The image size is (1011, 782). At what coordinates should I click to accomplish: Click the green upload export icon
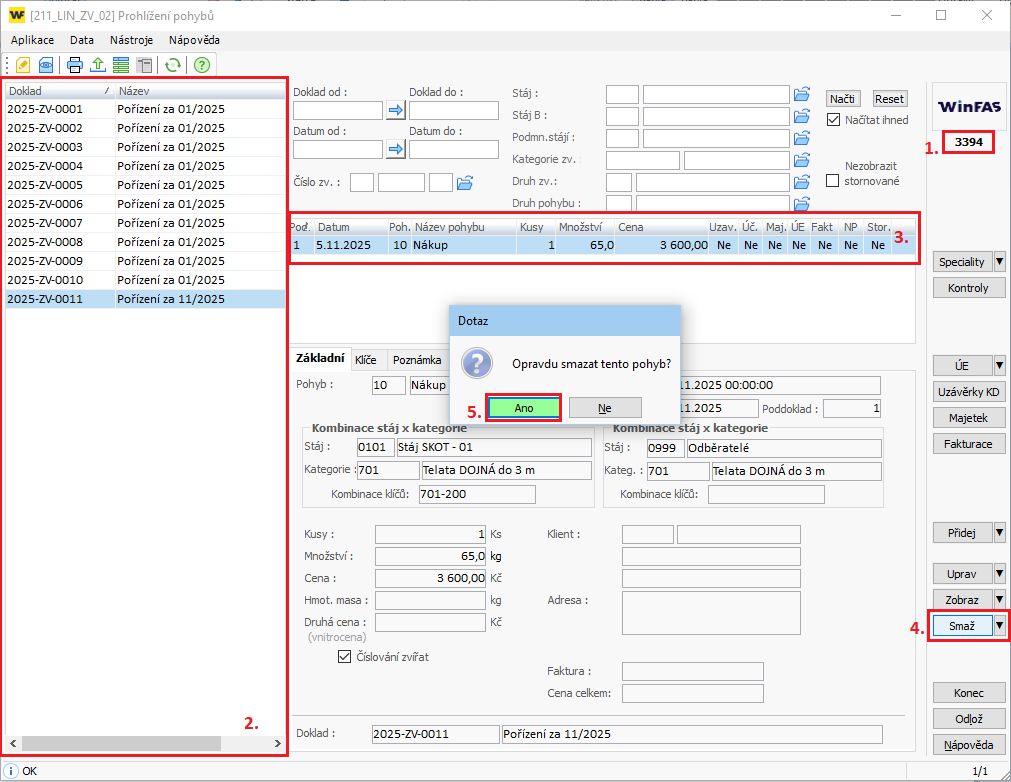click(98, 65)
